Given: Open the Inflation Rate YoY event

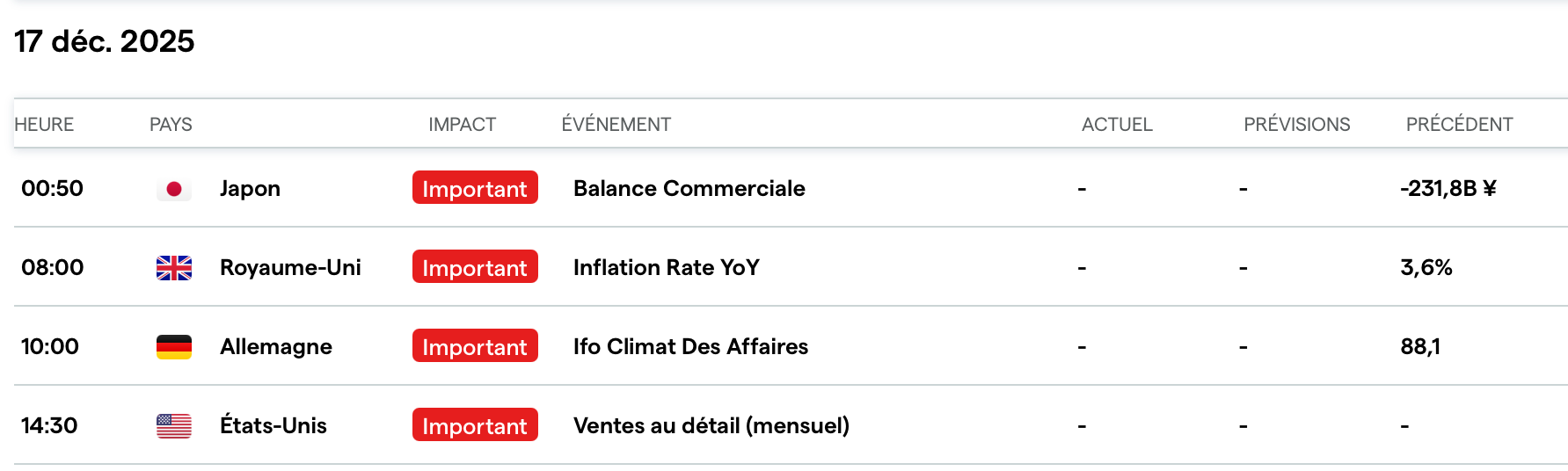Looking at the screenshot, I should [x=666, y=267].
